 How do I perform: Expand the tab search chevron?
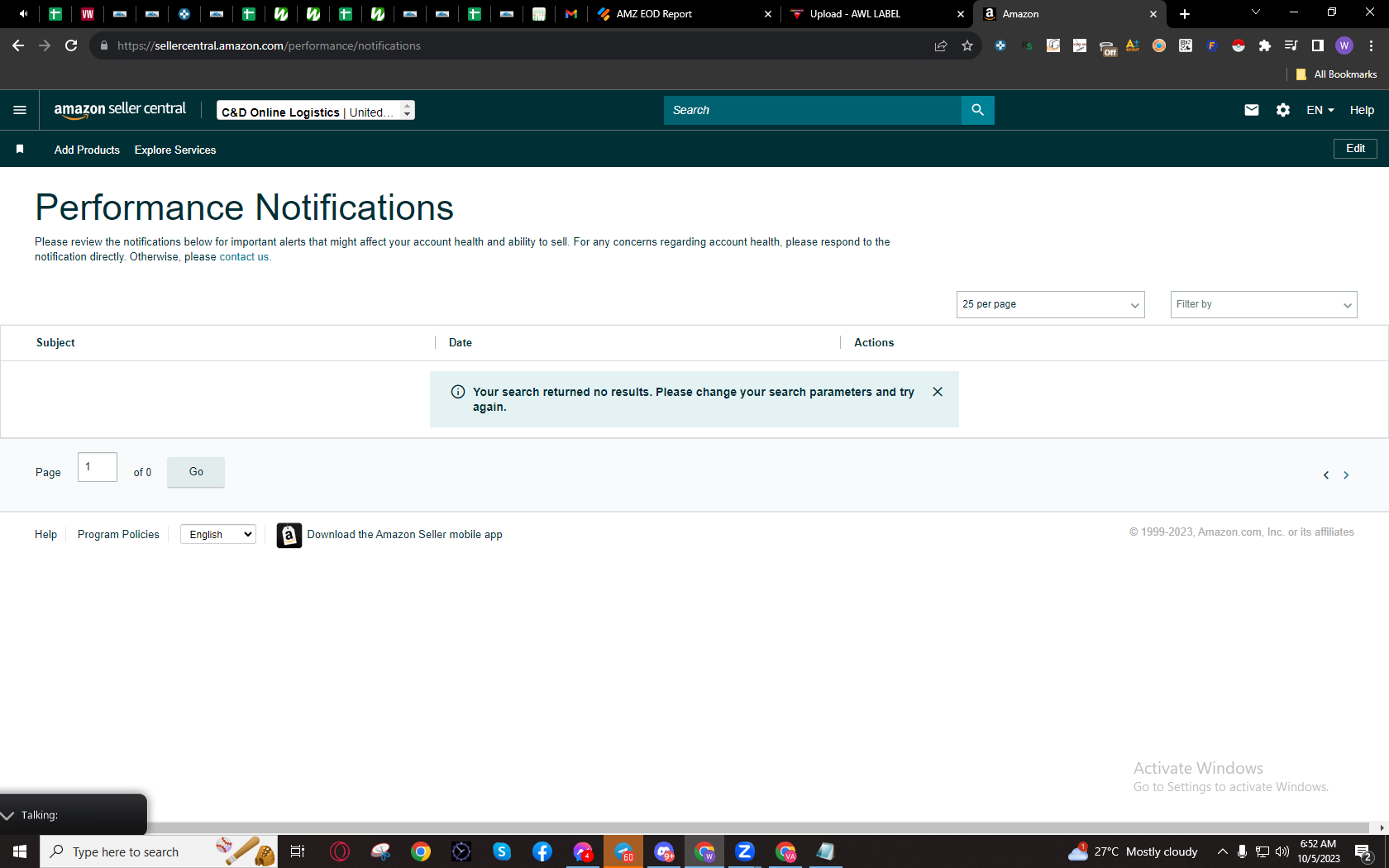point(1256,12)
